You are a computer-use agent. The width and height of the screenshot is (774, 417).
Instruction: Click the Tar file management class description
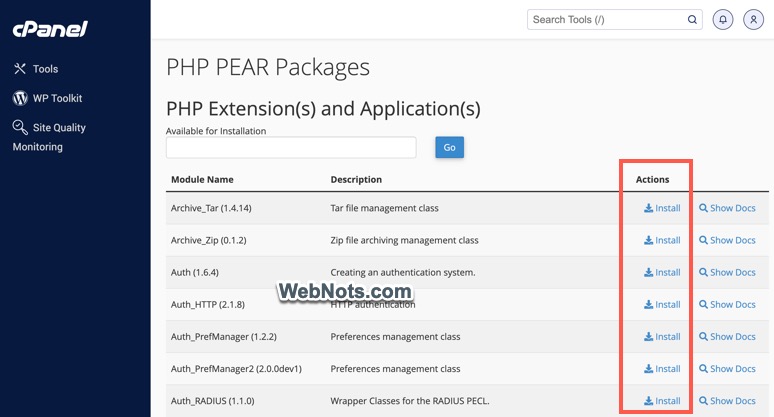(385, 208)
